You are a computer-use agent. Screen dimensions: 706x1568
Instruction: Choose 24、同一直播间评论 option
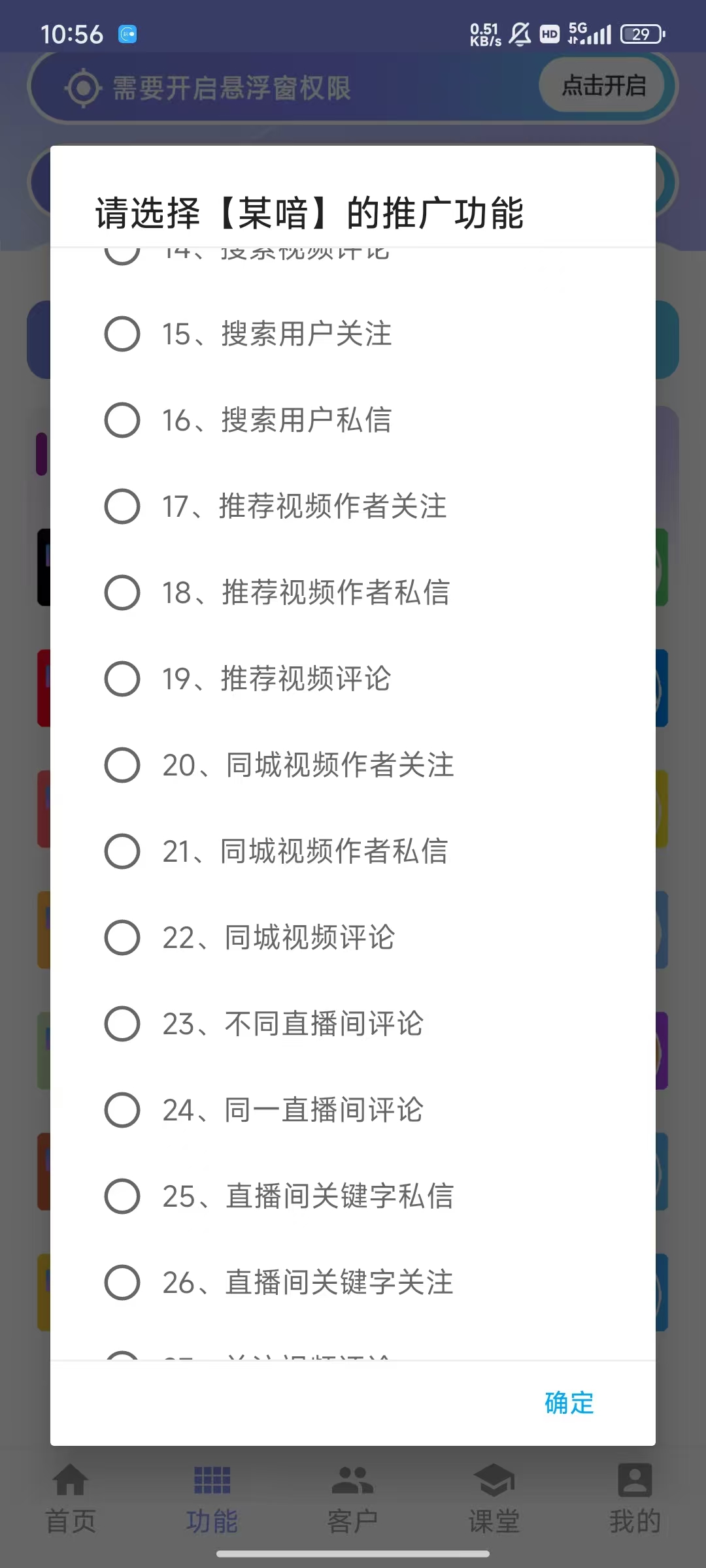122,1110
